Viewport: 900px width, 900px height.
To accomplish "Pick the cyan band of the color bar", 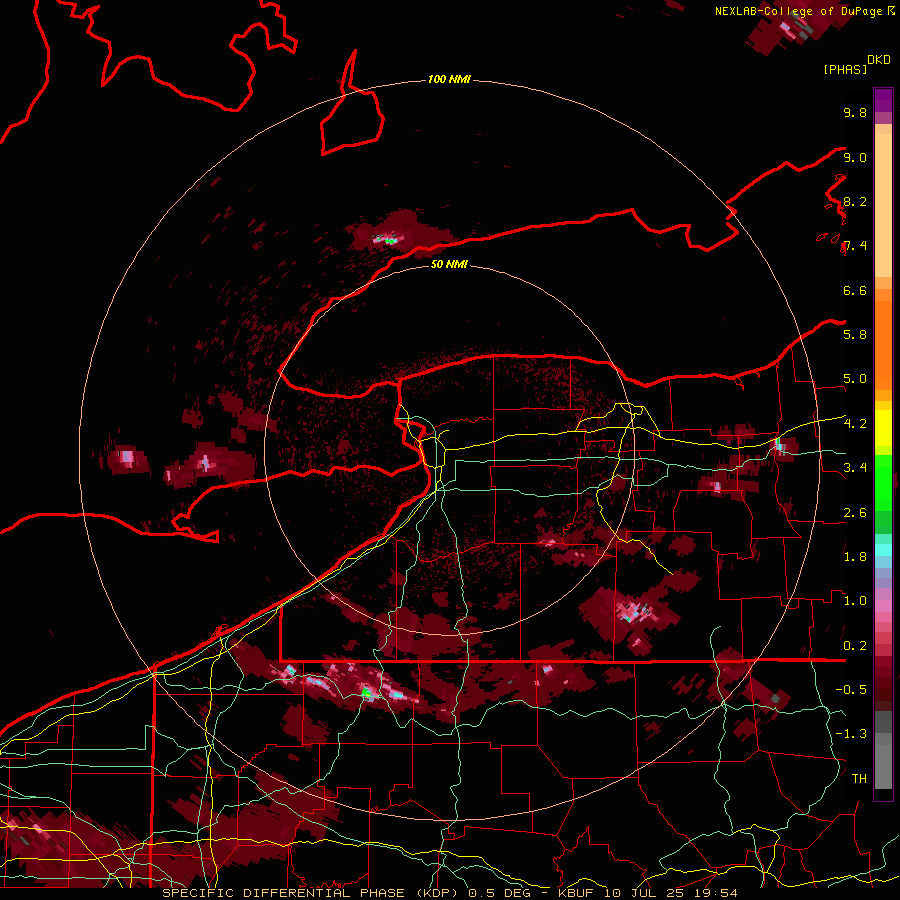I will [883, 550].
